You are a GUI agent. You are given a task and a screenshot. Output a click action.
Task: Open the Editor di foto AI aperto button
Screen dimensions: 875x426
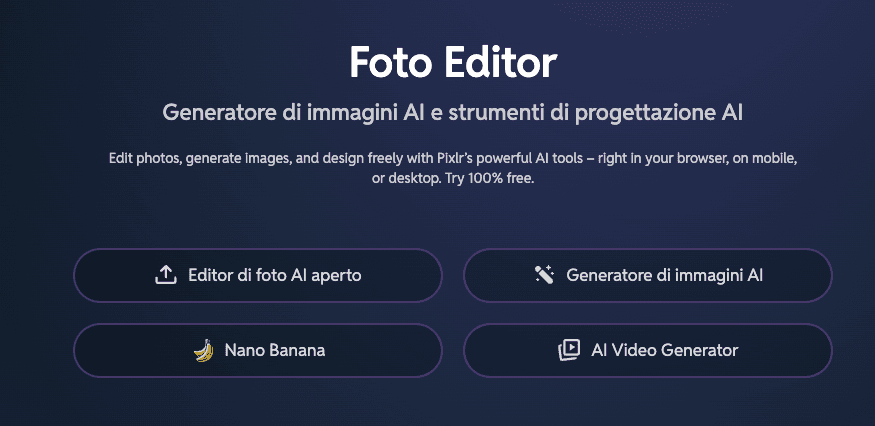[x=257, y=275]
